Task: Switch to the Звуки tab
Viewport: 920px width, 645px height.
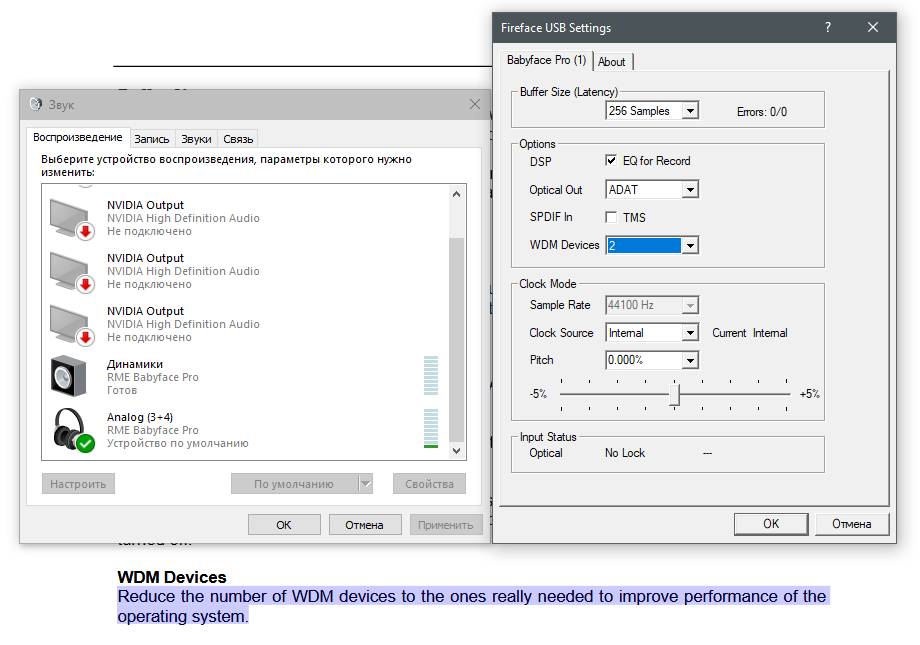Action: click(196, 139)
